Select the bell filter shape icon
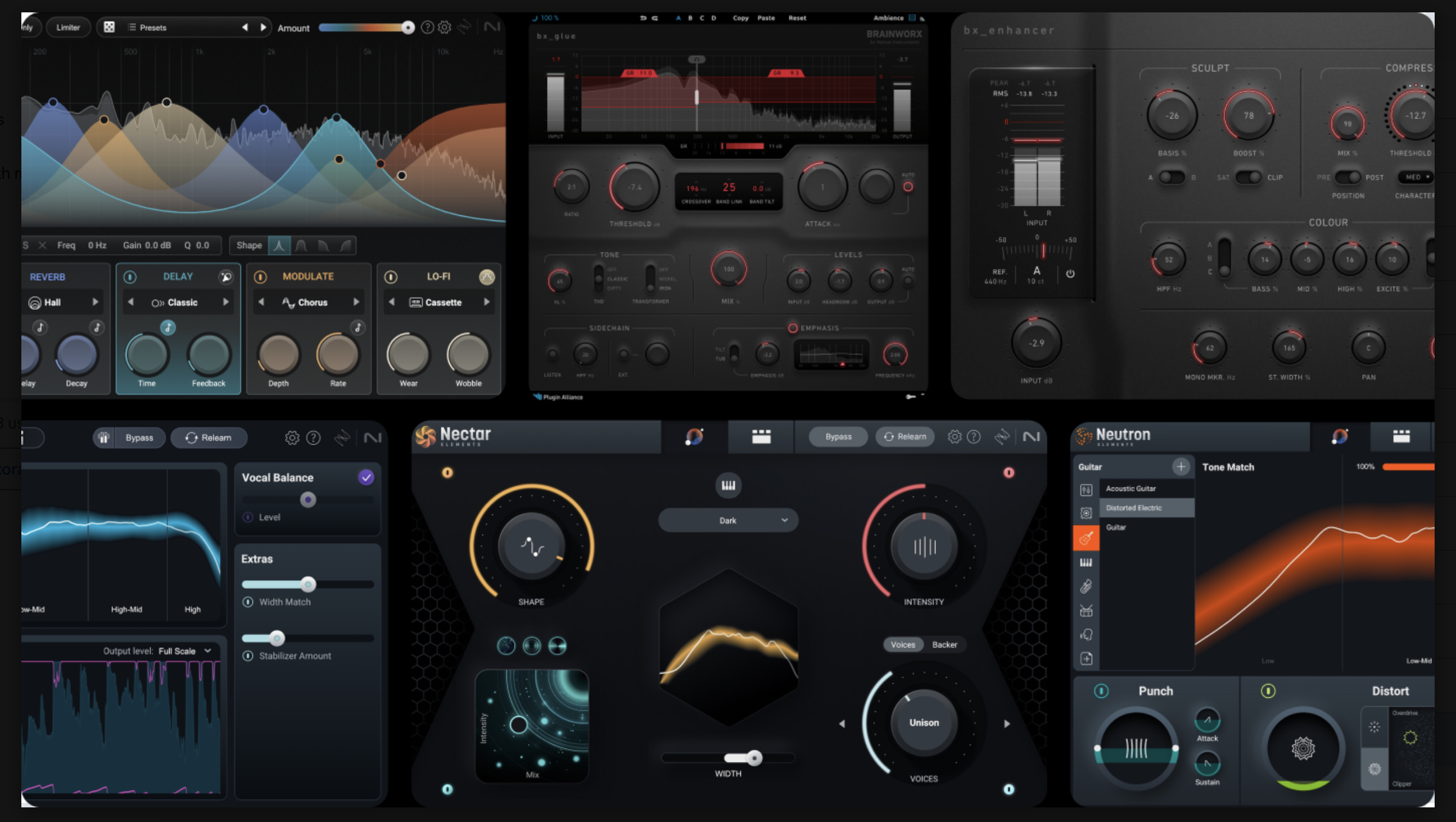Image resolution: width=1456 pixels, height=822 pixels. [x=279, y=245]
